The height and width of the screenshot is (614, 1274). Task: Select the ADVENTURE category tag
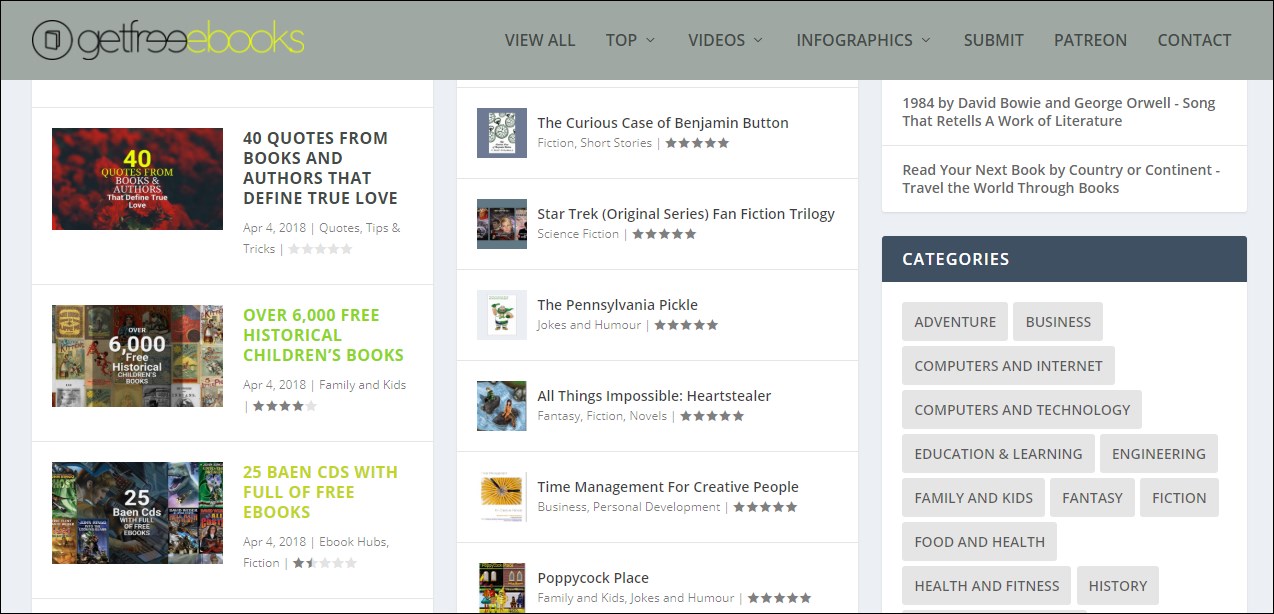pos(954,322)
